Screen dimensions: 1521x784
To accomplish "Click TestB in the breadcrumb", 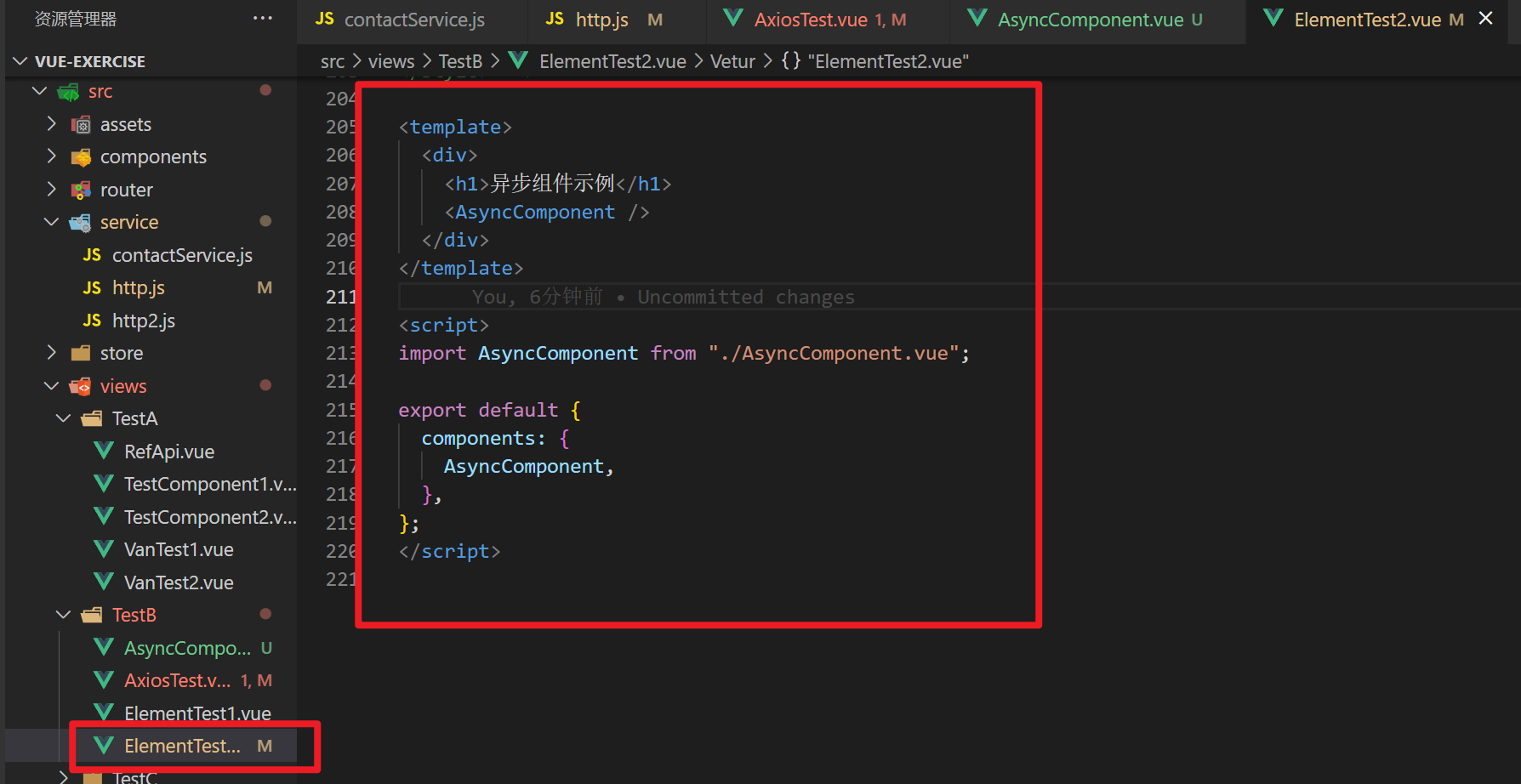I will [460, 61].
